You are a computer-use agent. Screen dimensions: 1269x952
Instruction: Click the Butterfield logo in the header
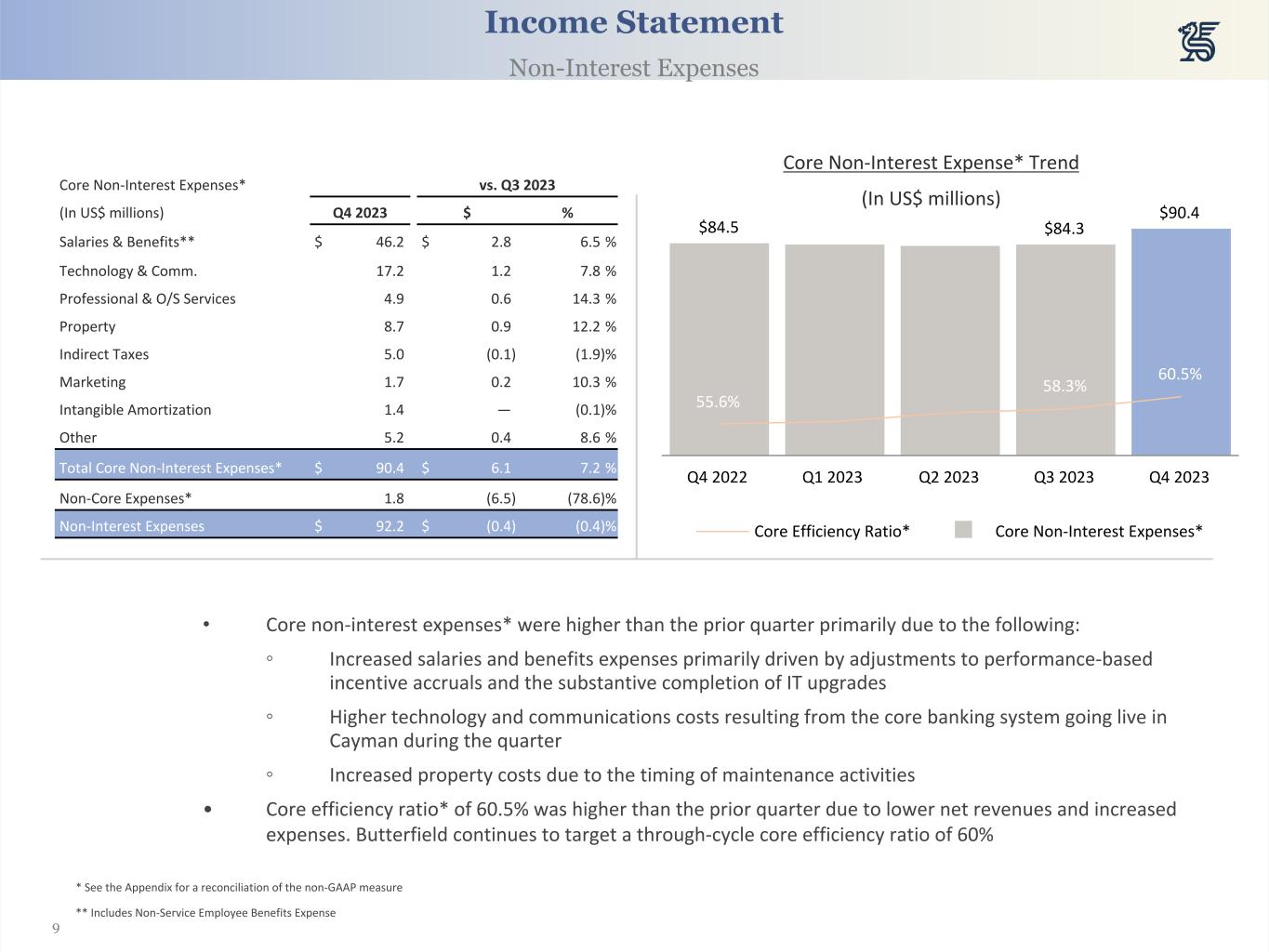pyautogui.click(x=1198, y=42)
